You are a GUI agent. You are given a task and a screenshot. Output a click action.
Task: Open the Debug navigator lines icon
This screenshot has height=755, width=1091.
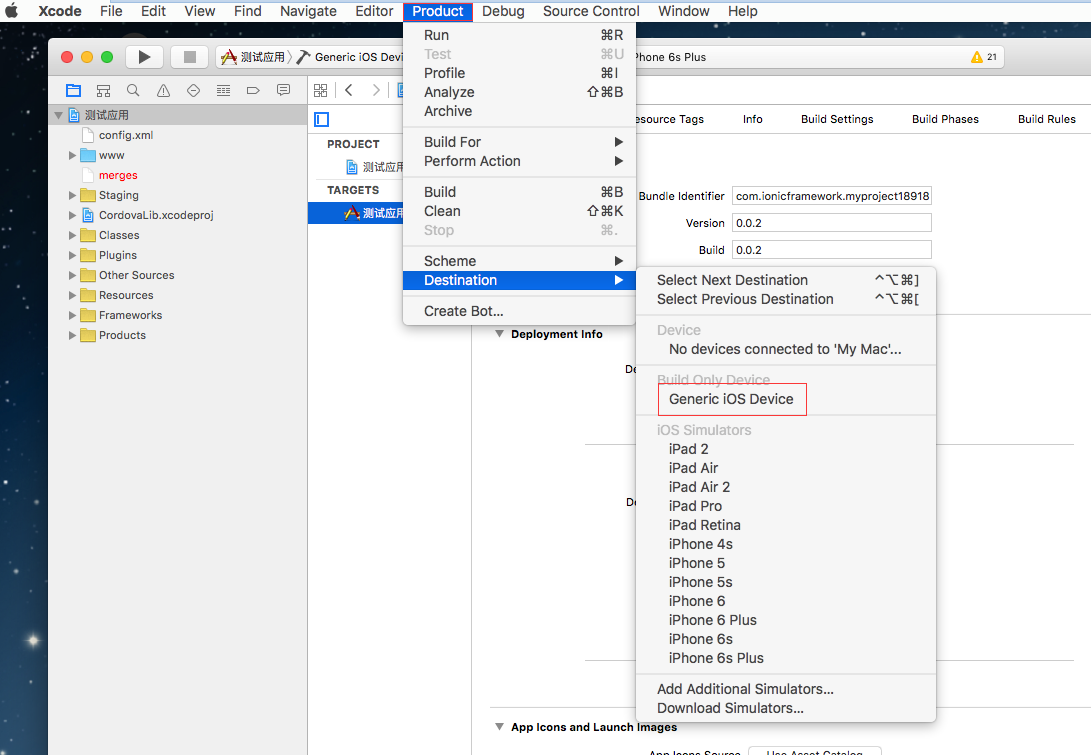click(223, 90)
